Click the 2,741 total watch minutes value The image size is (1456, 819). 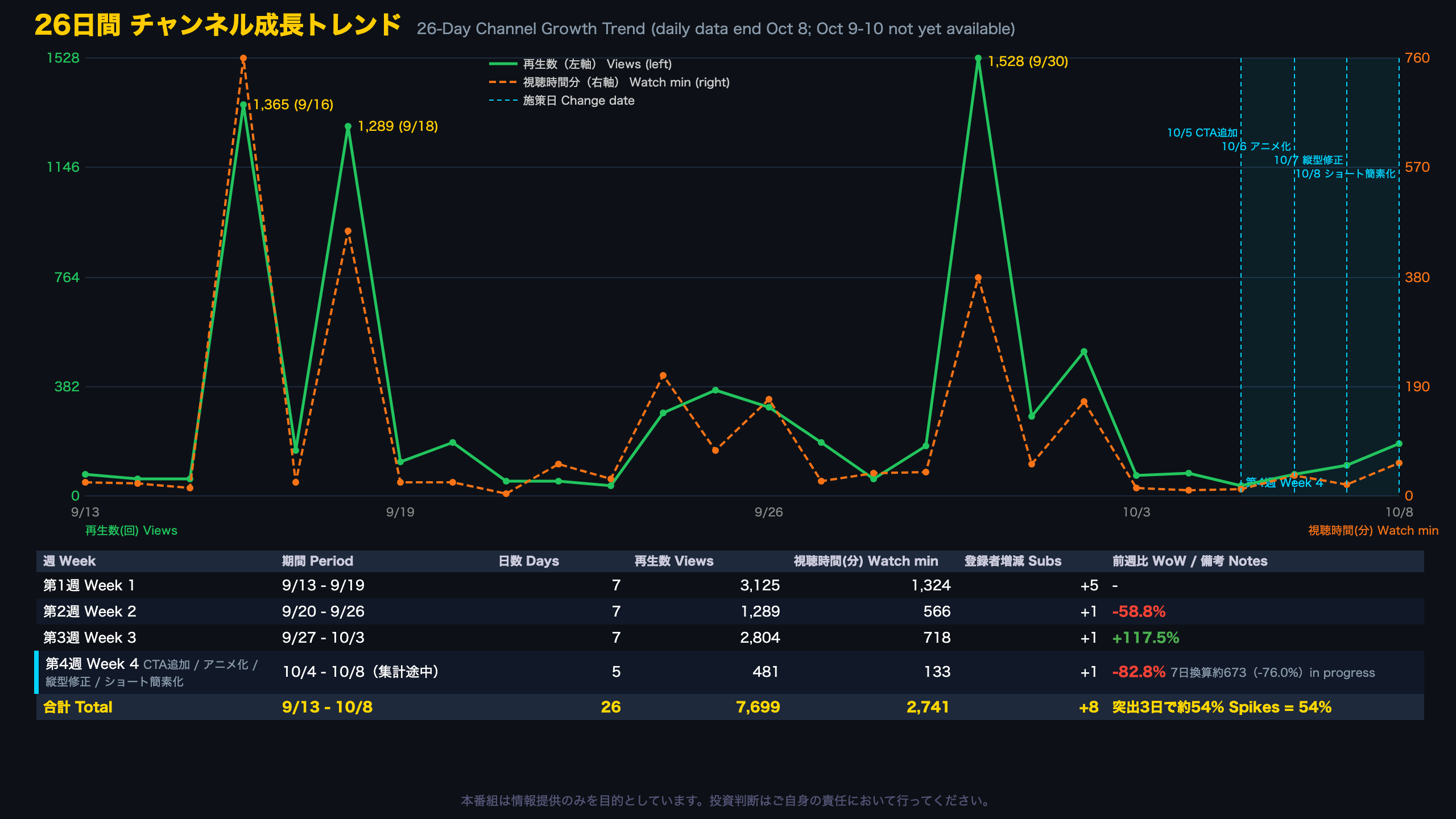tap(928, 707)
